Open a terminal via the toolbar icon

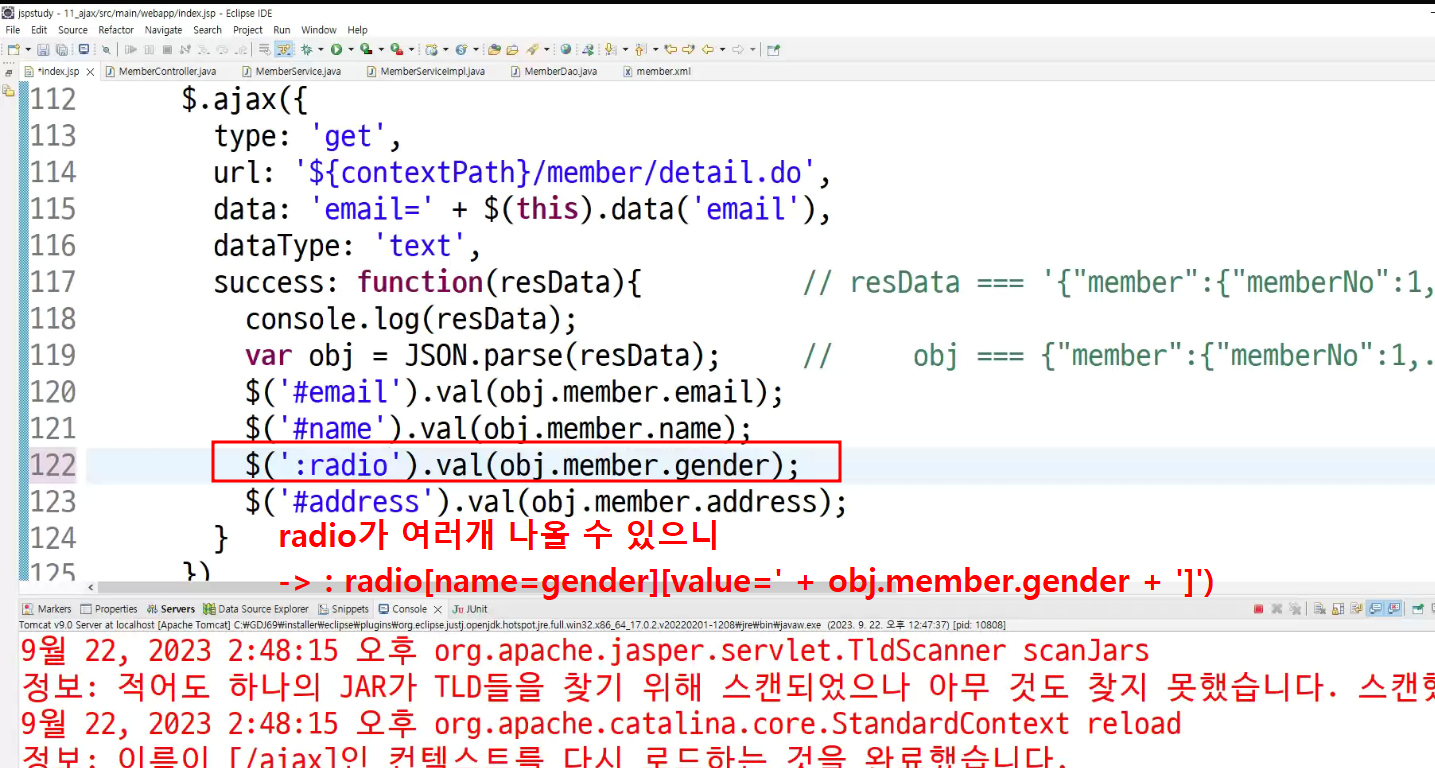[x=84, y=49]
